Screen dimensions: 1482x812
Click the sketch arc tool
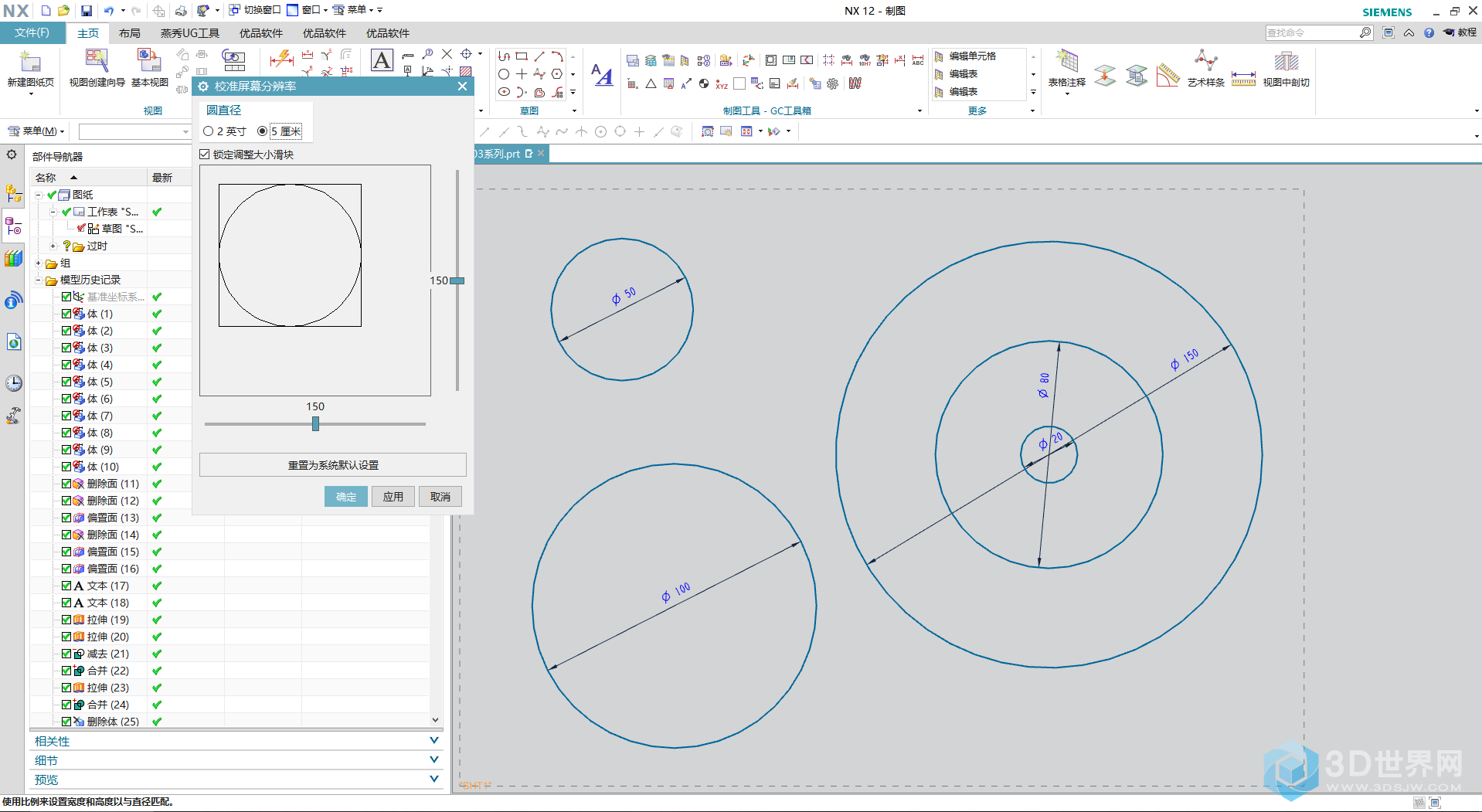point(557,56)
